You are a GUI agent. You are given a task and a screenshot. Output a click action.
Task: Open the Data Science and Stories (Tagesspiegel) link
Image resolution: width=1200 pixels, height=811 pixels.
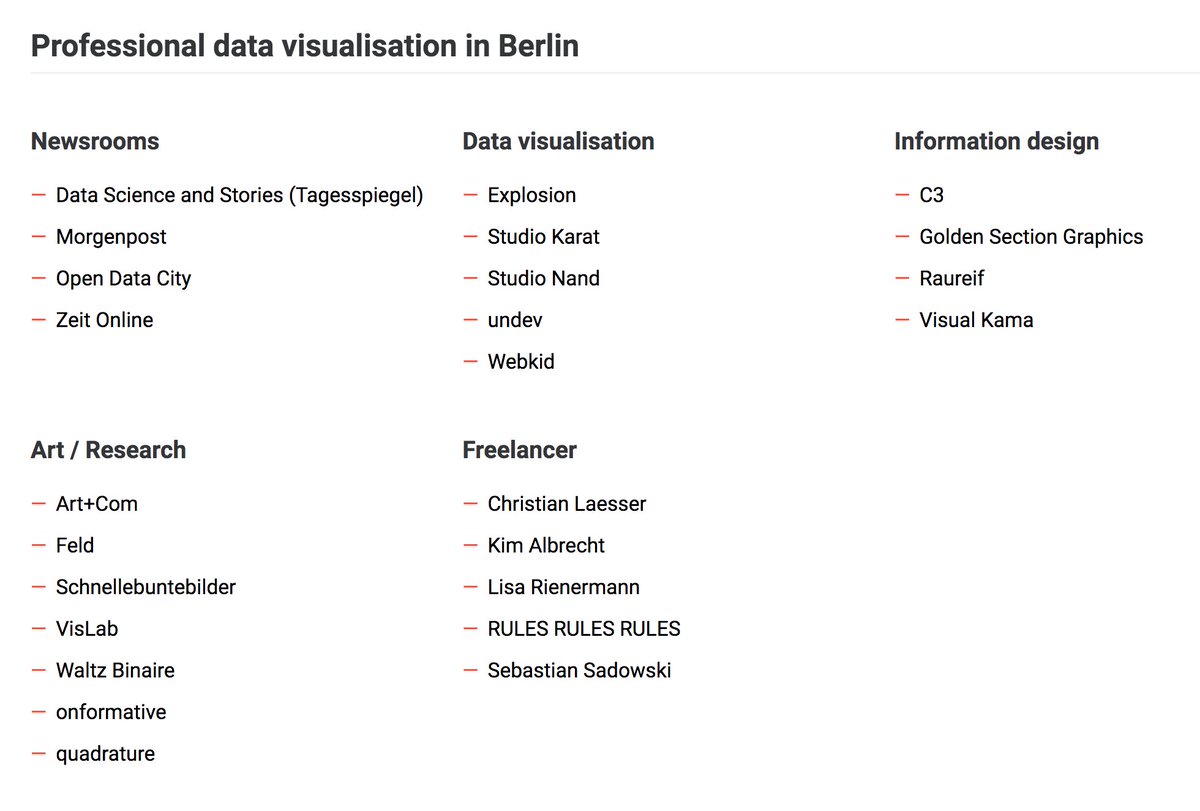tap(239, 196)
